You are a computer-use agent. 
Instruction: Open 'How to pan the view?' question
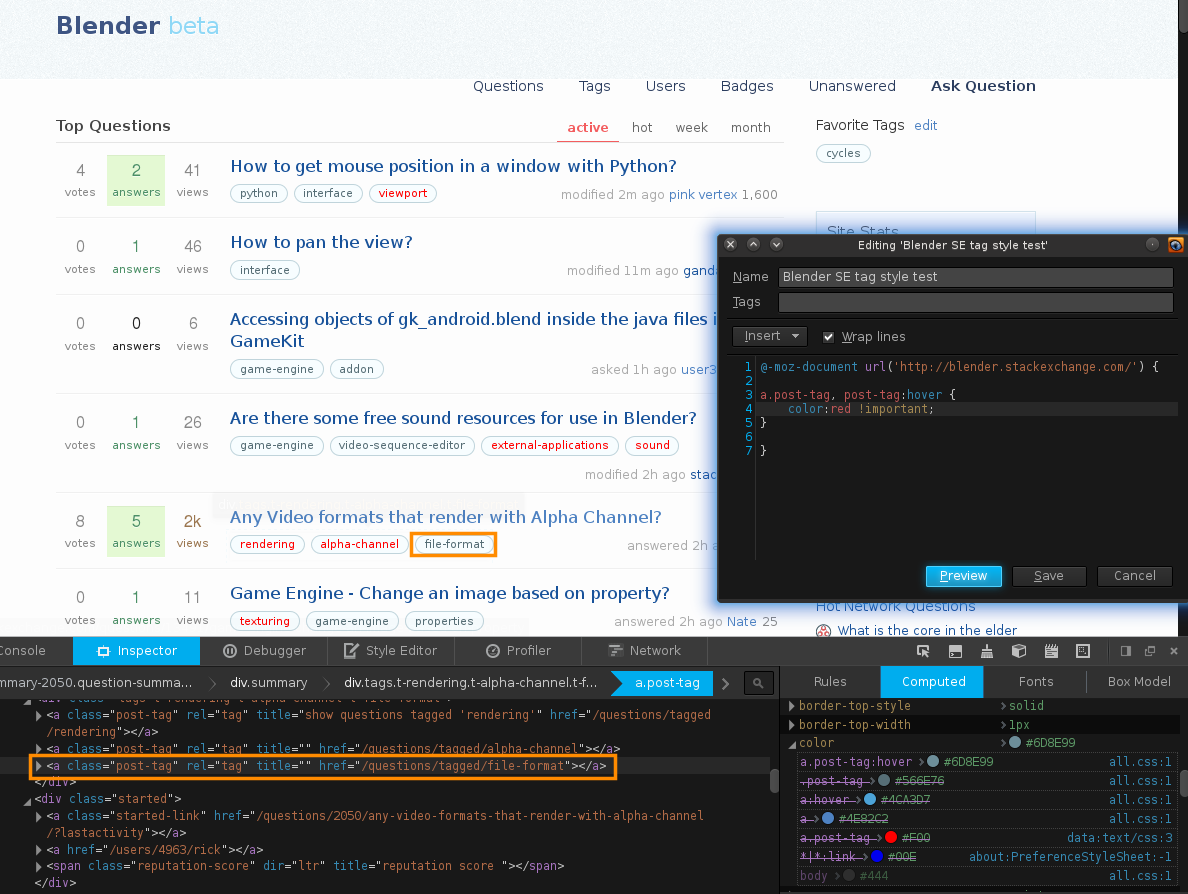(x=321, y=242)
